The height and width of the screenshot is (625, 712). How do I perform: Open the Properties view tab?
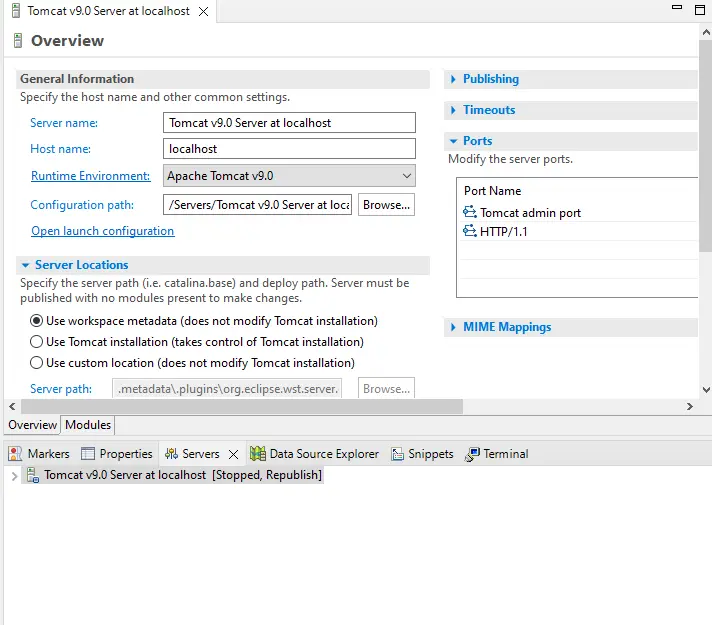117,453
